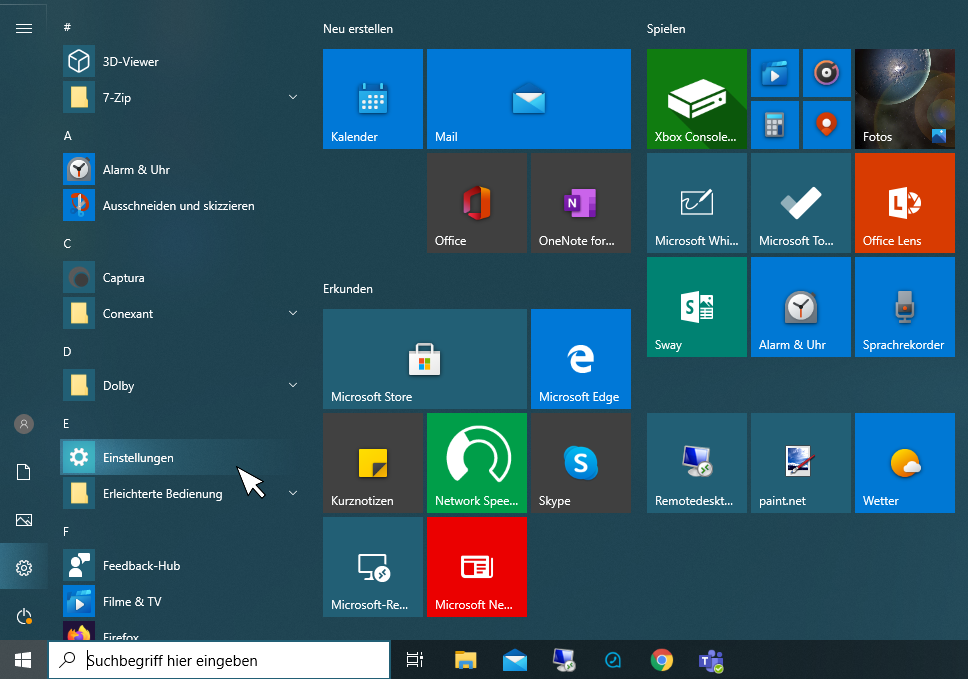Expand the Conexant folder chevron
The width and height of the screenshot is (968, 679).
(x=293, y=313)
